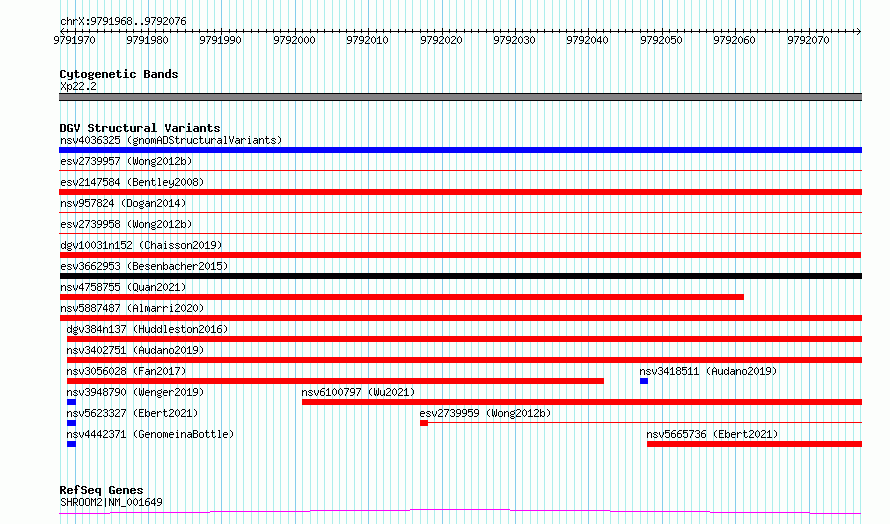Open the nsv4036325 (gnomADStructuralVariants) label
Image resolution: width=890 pixels, height=524 pixels.
[x=171, y=140]
